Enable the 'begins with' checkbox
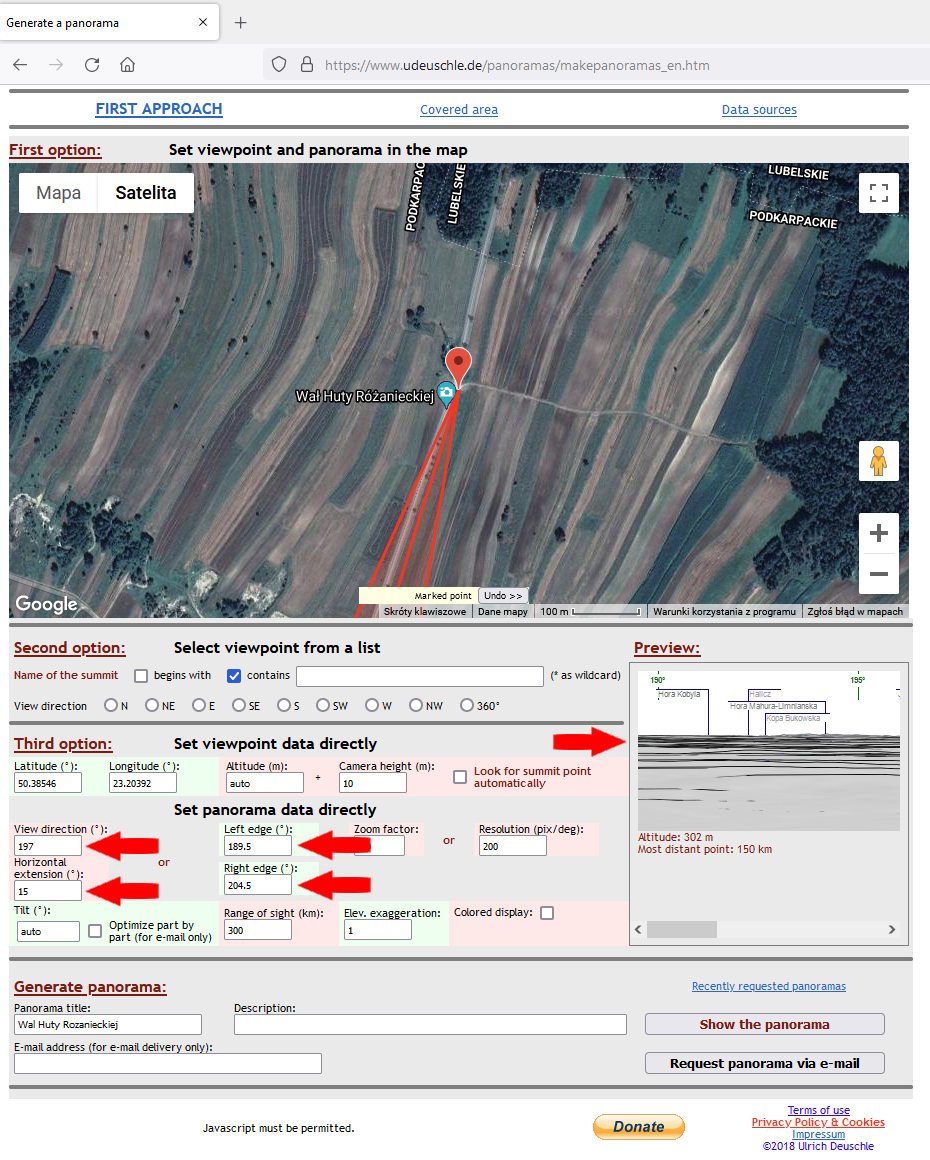The width and height of the screenshot is (930, 1160). click(x=141, y=676)
